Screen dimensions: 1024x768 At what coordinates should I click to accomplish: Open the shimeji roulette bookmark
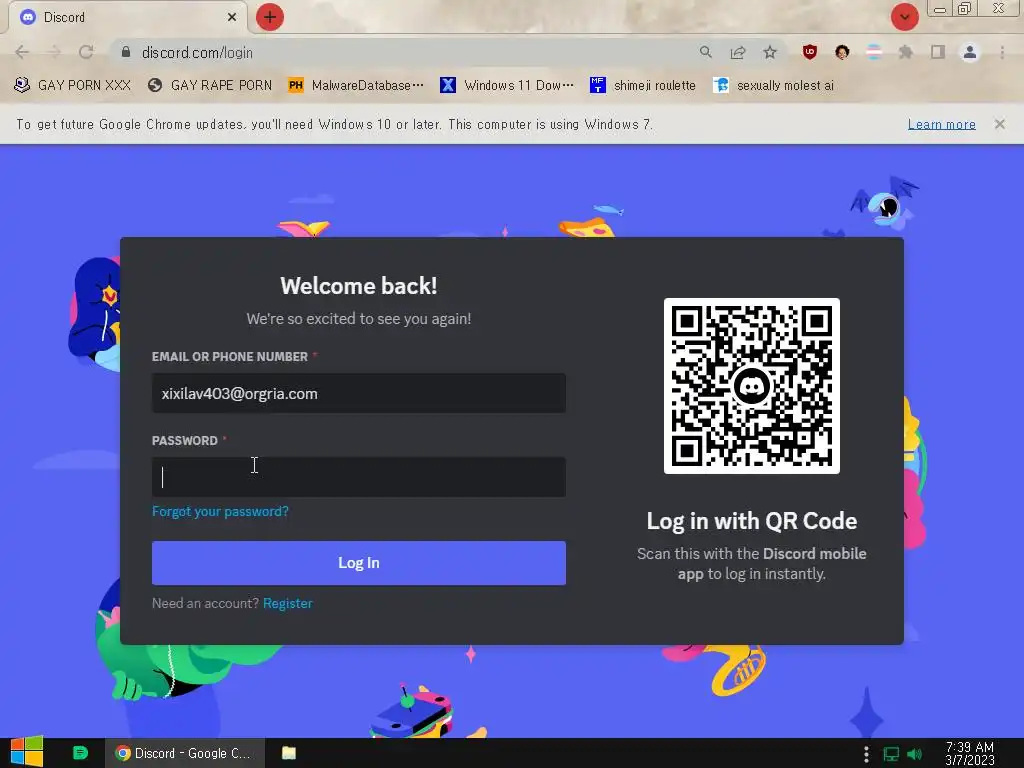coord(643,86)
